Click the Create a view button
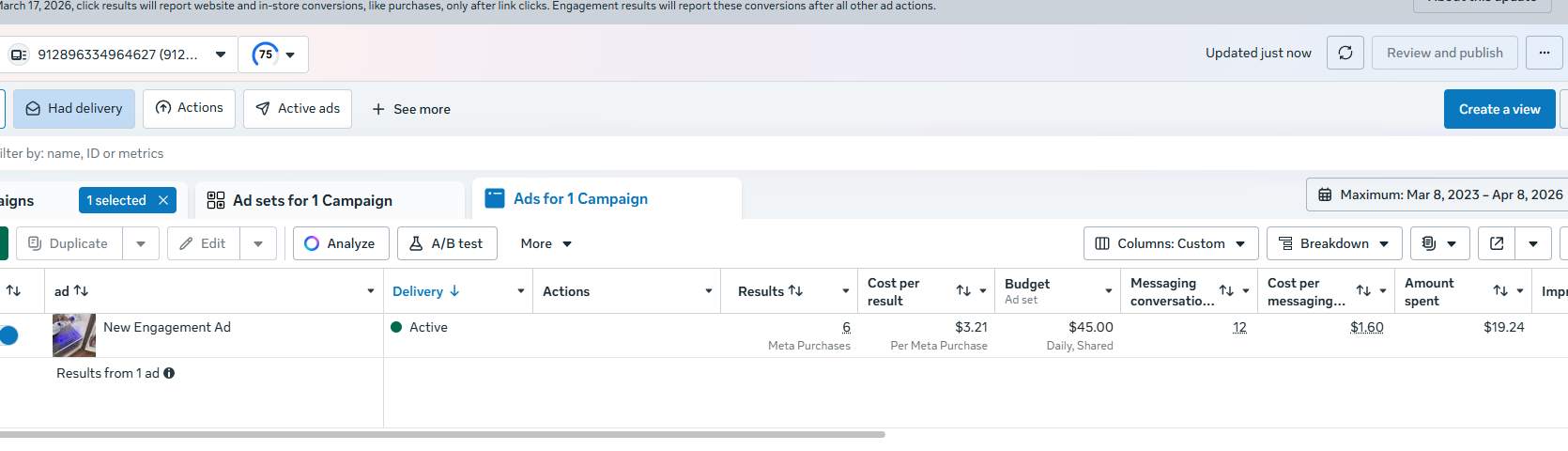Viewport: 1568px width, 451px height. [1499, 109]
